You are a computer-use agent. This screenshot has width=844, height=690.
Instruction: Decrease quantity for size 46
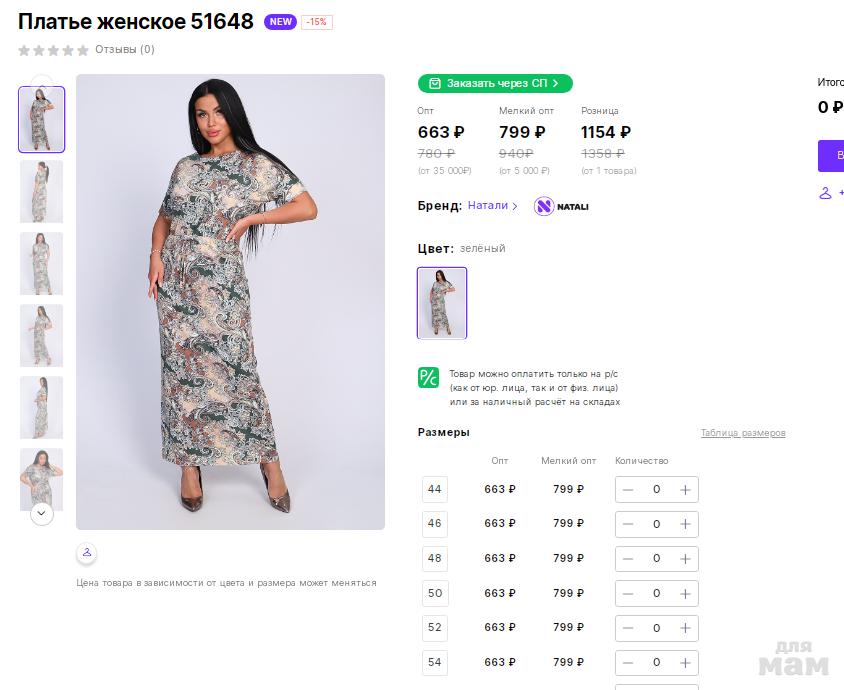pyautogui.click(x=628, y=524)
